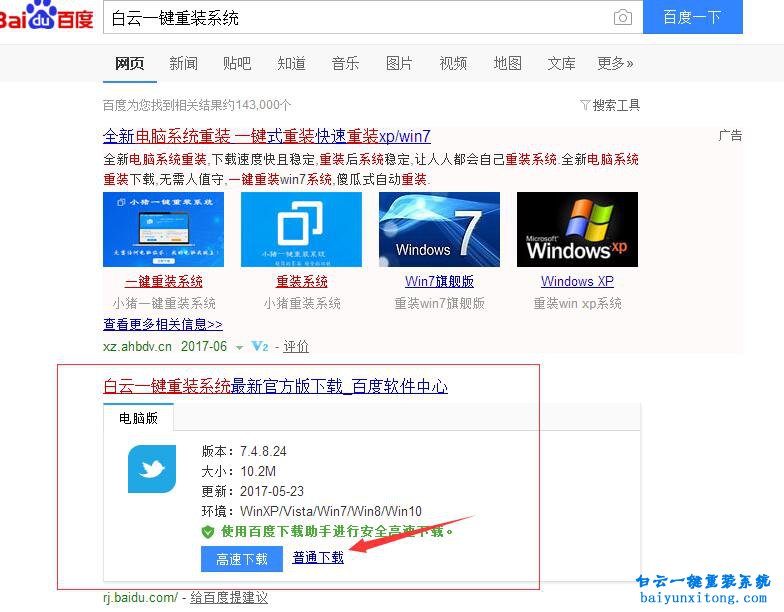Switch to the 文库 tab

pos(562,64)
